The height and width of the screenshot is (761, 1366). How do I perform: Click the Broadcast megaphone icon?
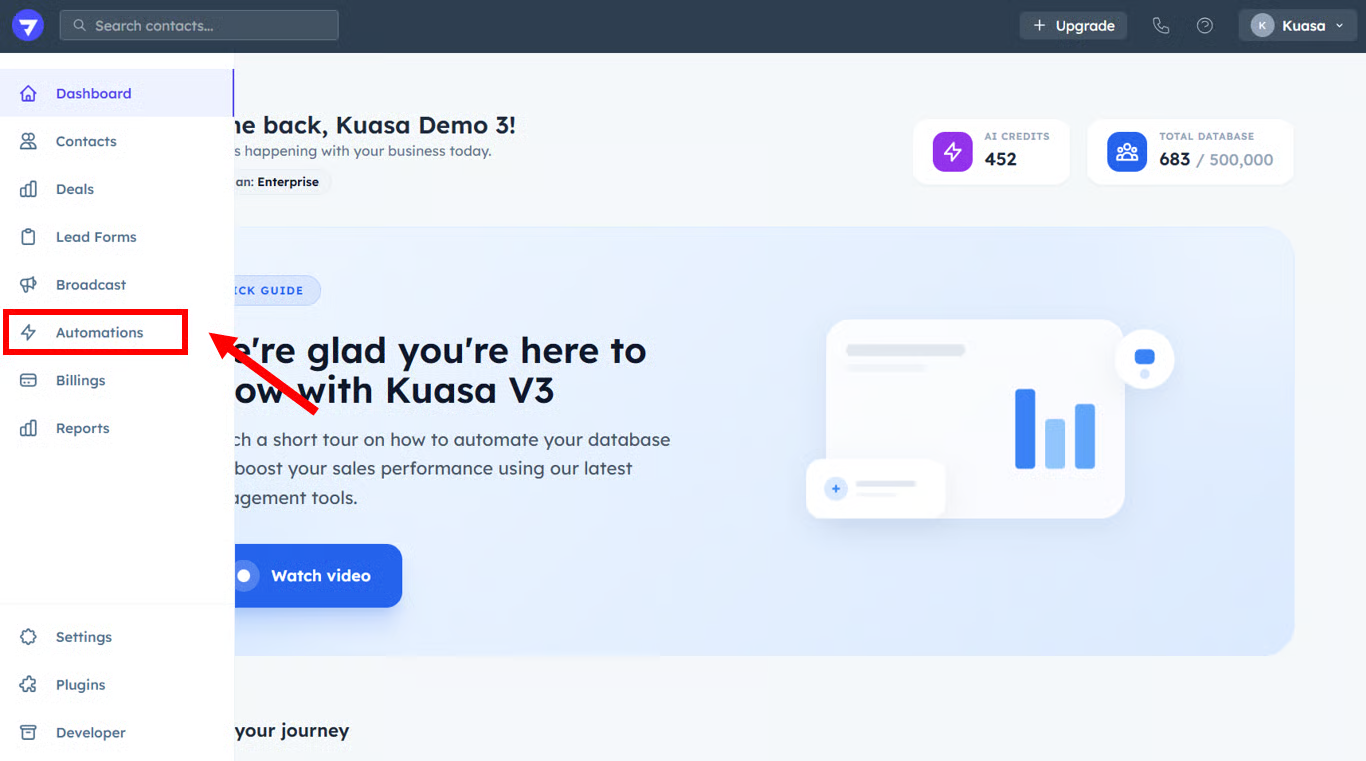tap(29, 285)
